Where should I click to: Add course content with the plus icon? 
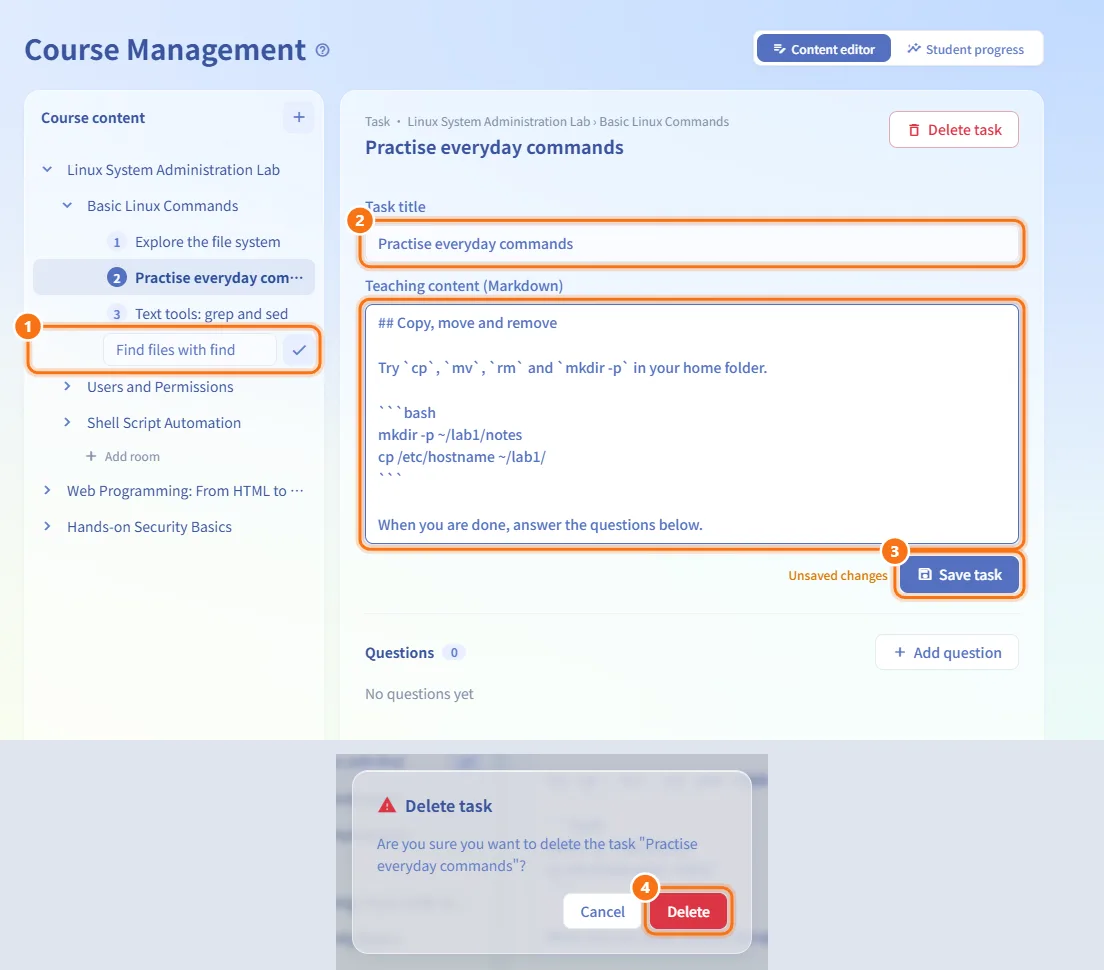(x=299, y=117)
